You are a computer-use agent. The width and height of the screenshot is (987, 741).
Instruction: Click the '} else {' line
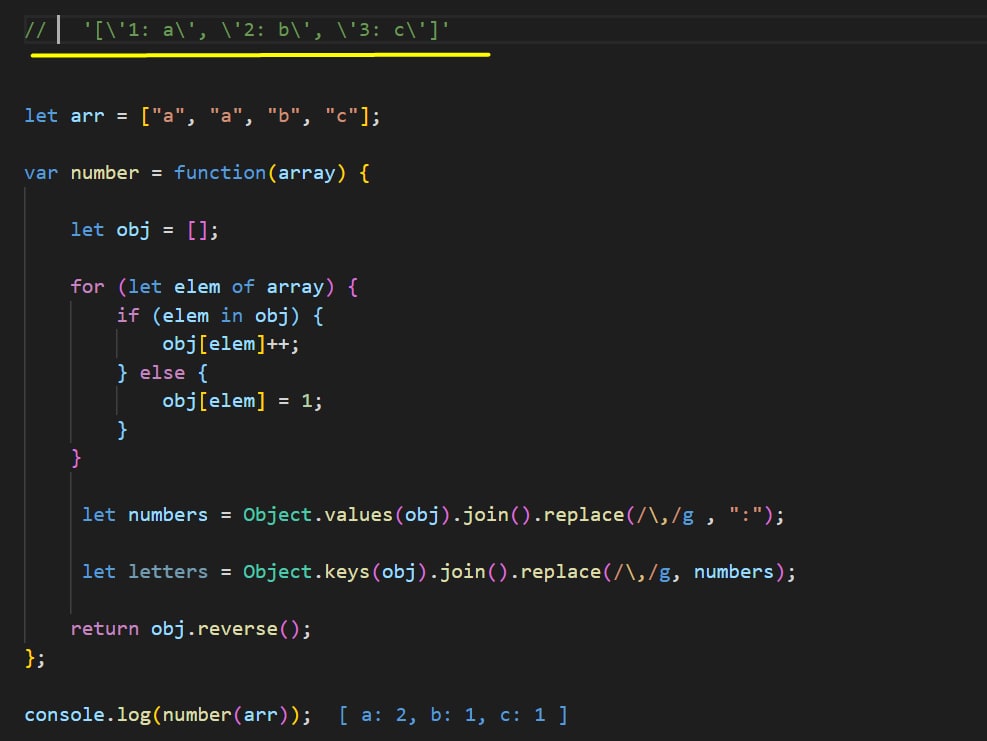click(x=162, y=373)
